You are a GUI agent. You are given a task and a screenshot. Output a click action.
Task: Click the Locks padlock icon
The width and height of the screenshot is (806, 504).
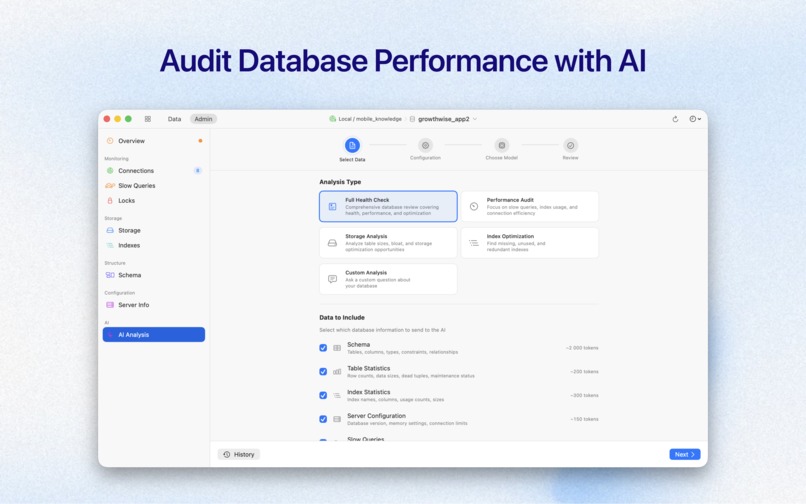click(110, 201)
